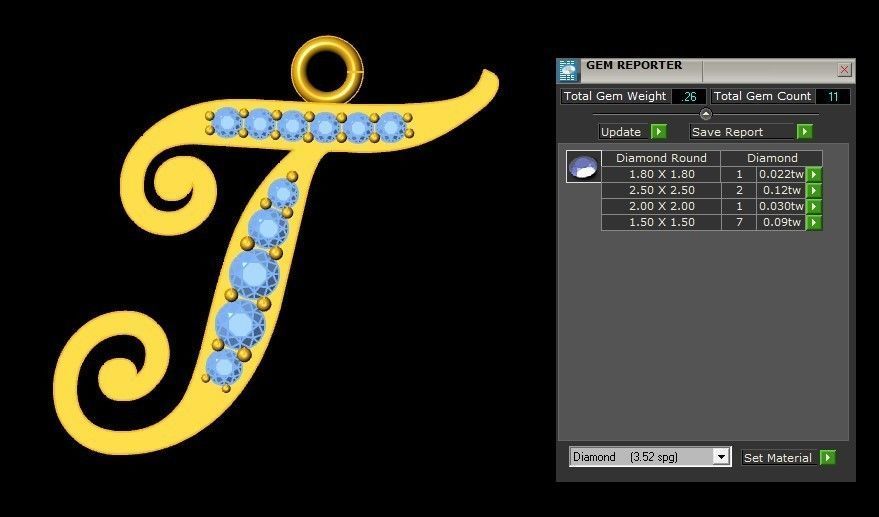Click green arrow for 0.12tw row
This screenshot has width=879, height=517.
[x=814, y=191]
